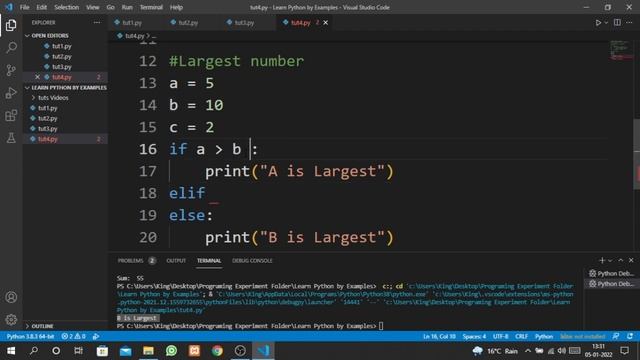The image size is (640, 360).
Task: Open the Explorer view in activity bar
Action: coord(11,25)
